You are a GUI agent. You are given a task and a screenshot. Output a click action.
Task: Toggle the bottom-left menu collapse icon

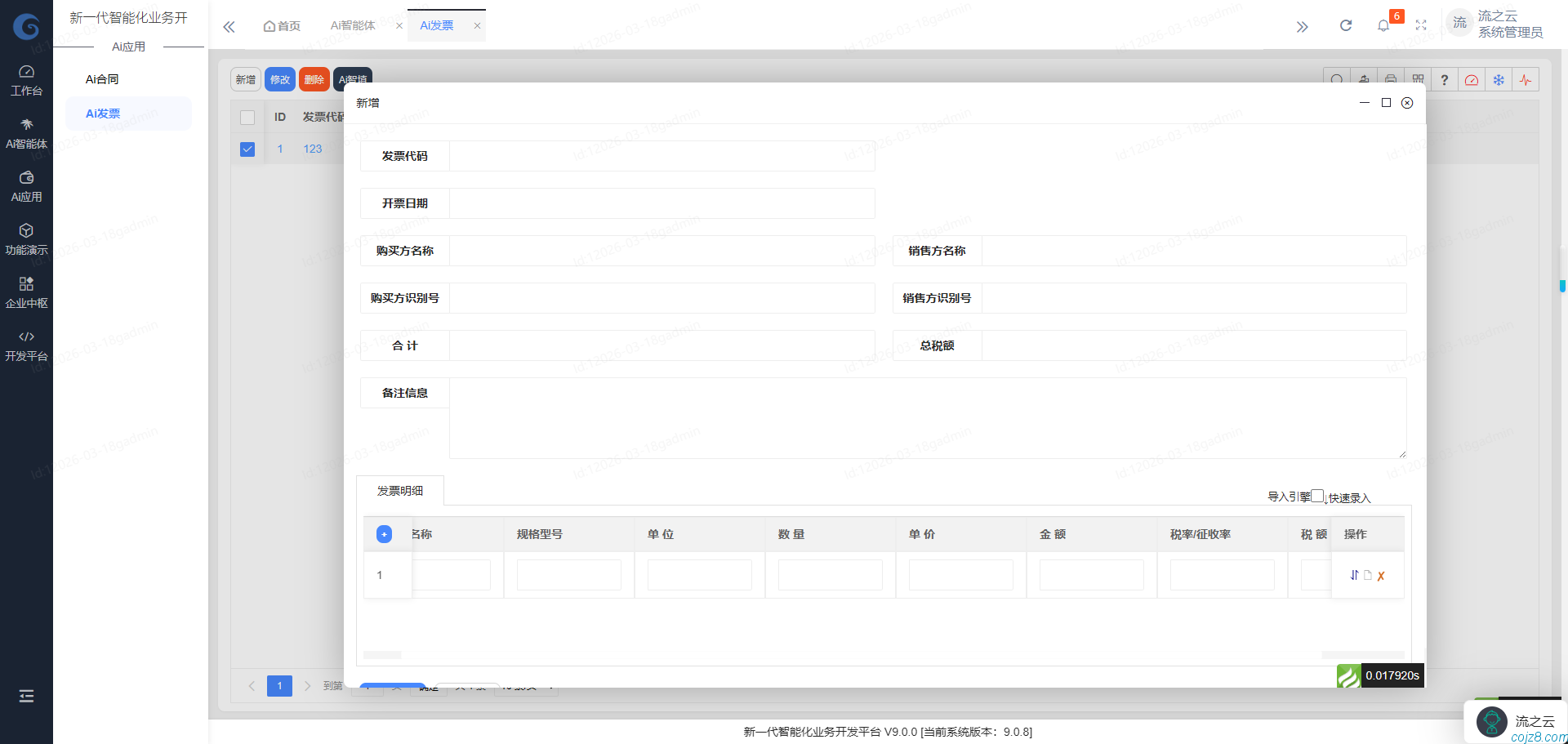(26, 696)
